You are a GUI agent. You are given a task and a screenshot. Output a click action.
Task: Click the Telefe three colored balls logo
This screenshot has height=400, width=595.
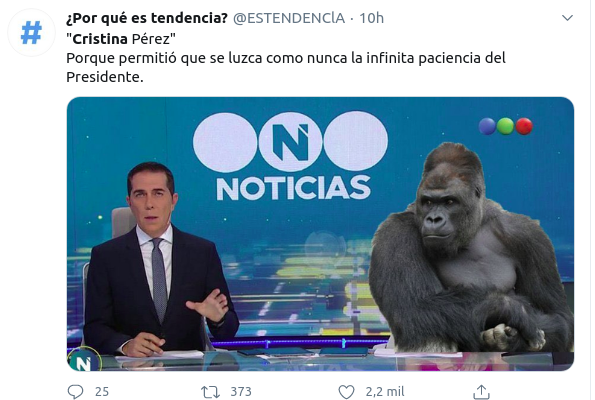505,126
